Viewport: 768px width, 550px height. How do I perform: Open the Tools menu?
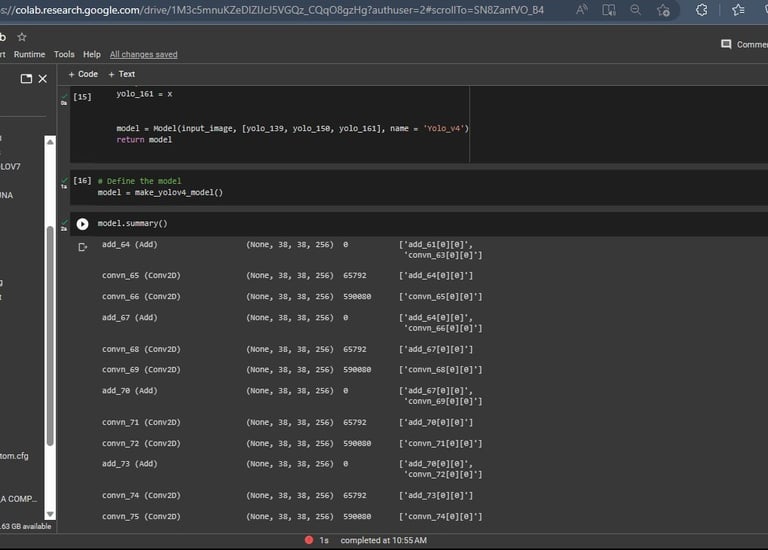click(64, 54)
